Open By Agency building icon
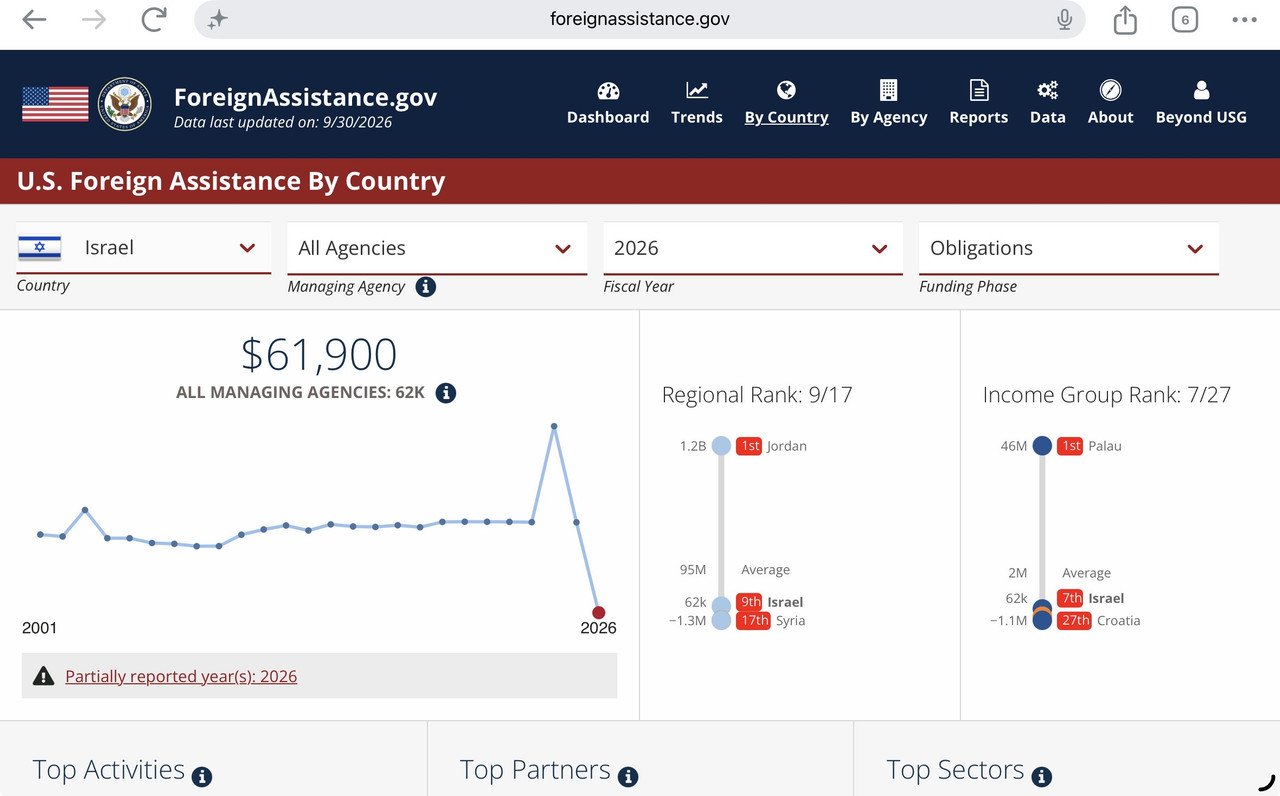This screenshot has height=796, width=1280. 888,91
